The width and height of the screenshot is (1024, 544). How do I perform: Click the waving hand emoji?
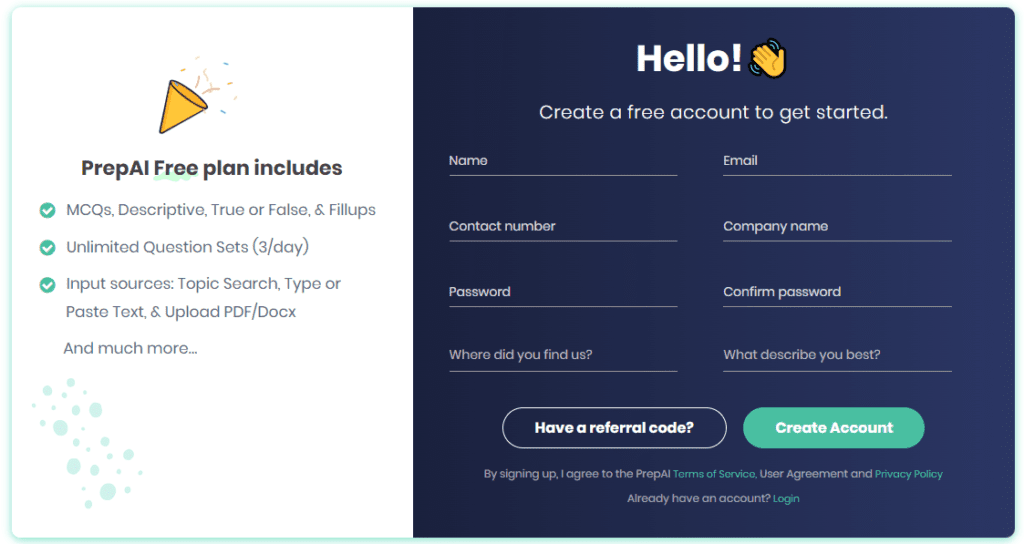[x=768, y=59]
